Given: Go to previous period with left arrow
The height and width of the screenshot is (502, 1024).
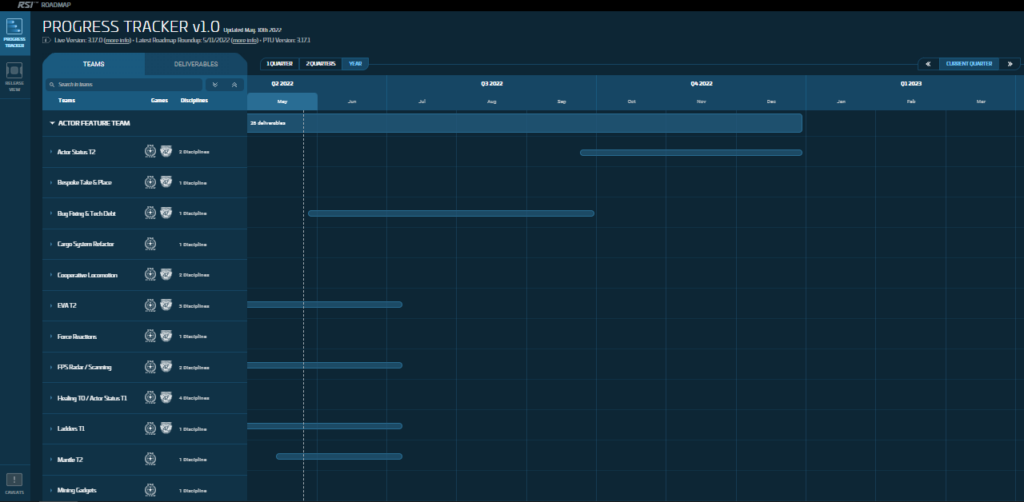Looking at the screenshot, I should pos(928,64).
